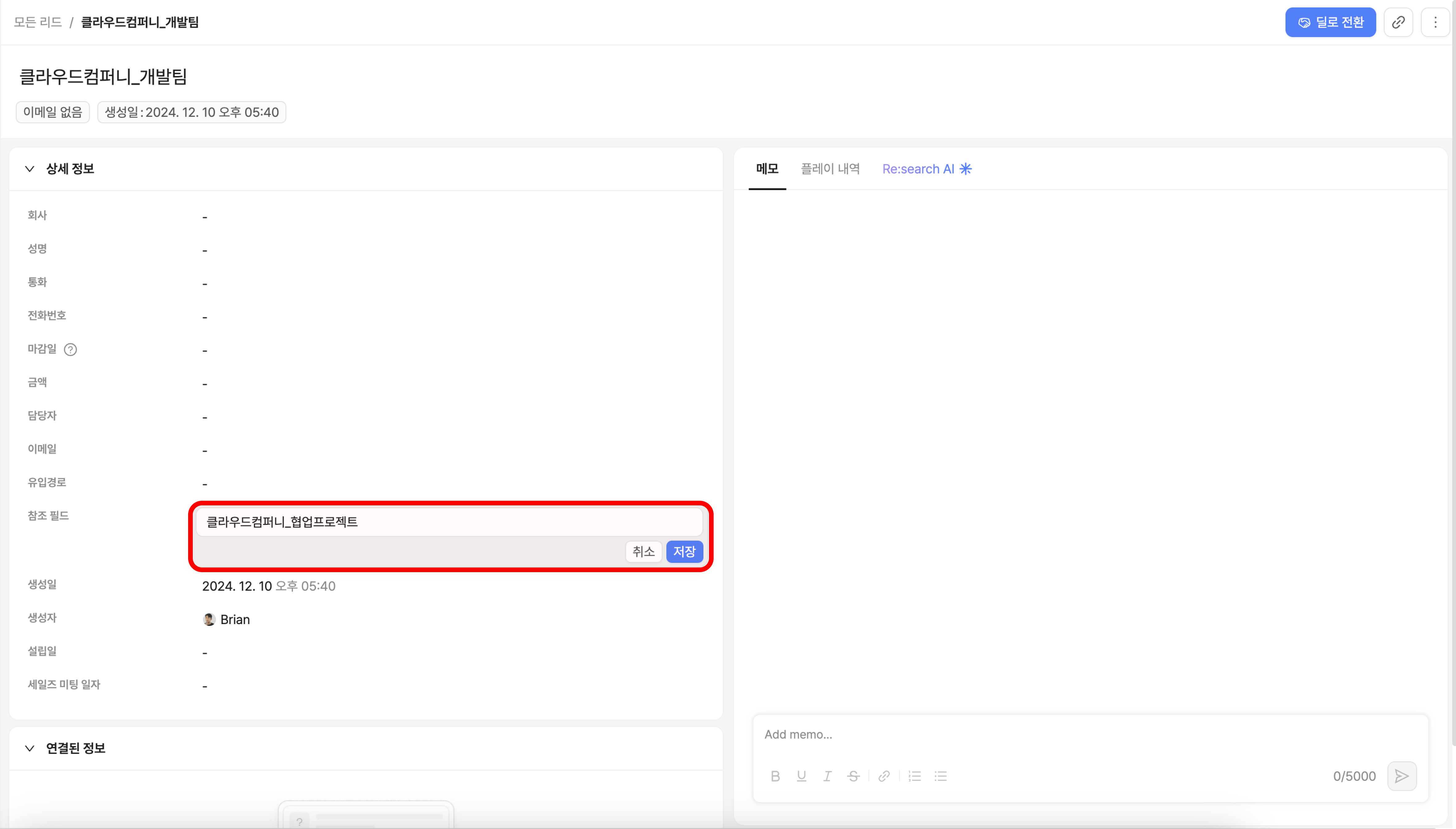This screenshot has width=1456, height=829.
Task: Toggle underline formatting in memo editor
Action: (x=801, y=776)
